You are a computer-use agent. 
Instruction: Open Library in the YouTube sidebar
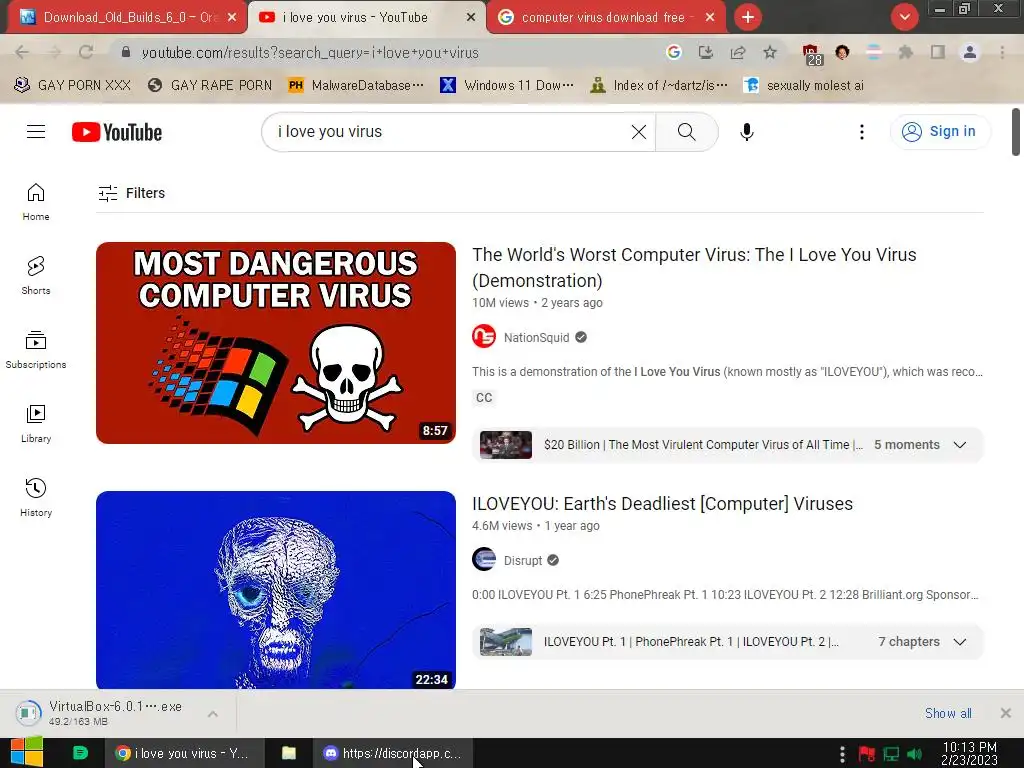point(36,424)
